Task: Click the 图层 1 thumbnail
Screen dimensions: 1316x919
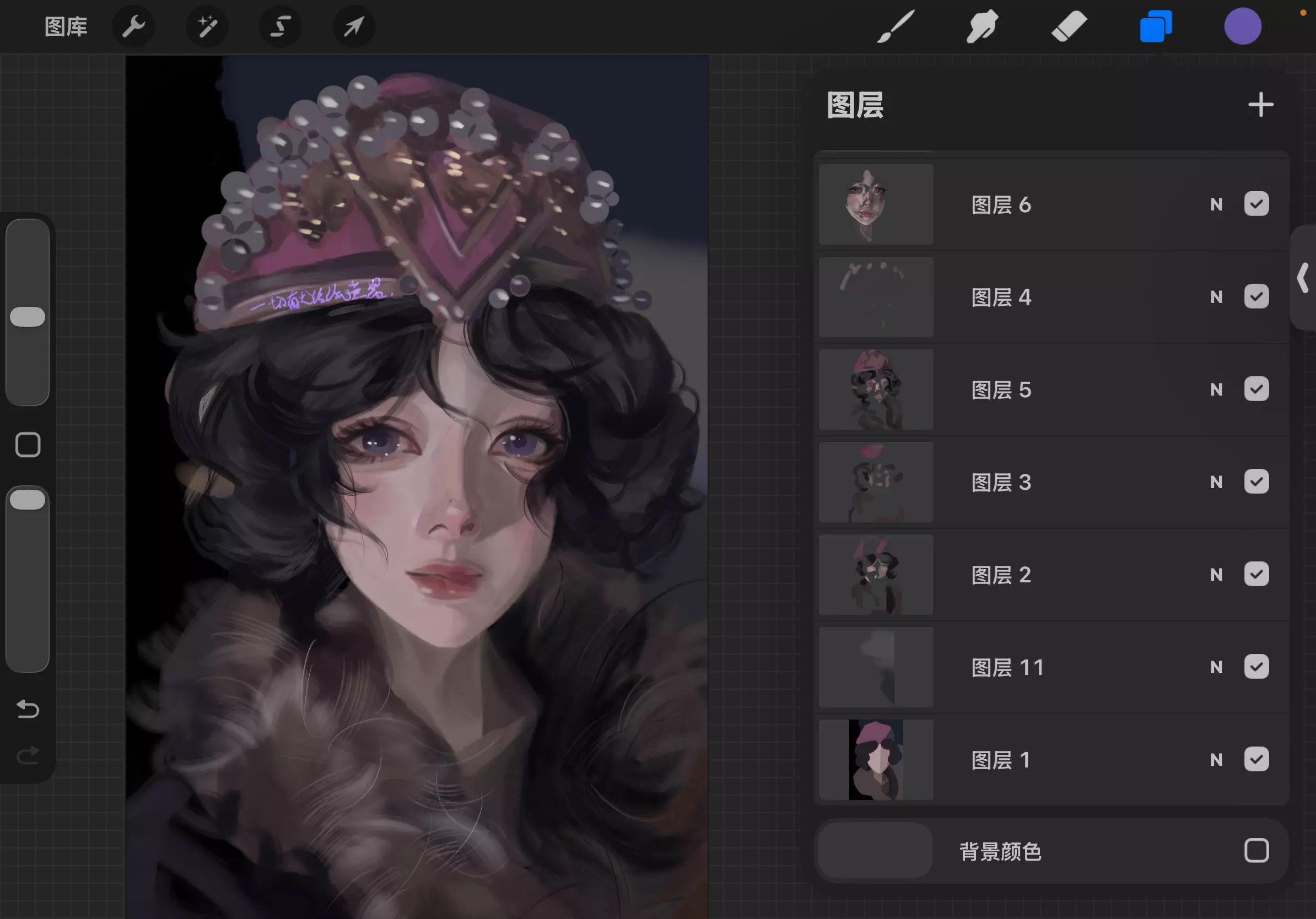Action: (x=875, y=759)
